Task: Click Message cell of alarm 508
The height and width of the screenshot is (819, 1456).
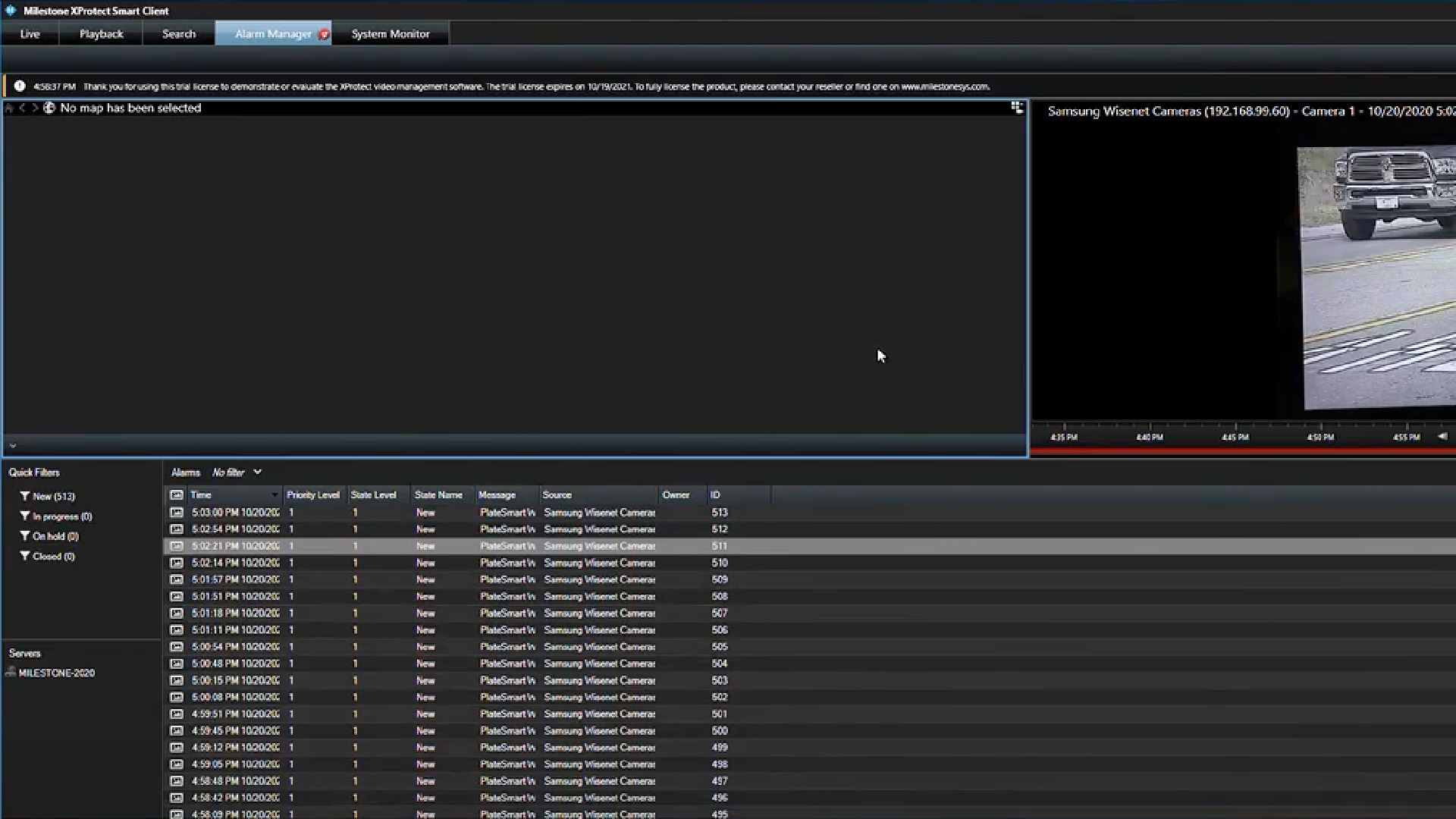Action: tap(507, 596)
